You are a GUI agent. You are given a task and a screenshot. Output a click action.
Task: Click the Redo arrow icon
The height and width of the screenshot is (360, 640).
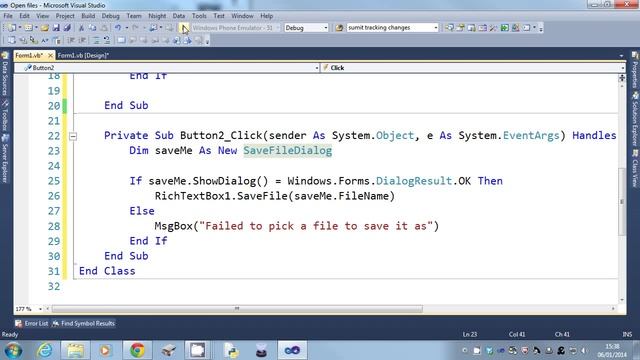(x=136, y=28)
